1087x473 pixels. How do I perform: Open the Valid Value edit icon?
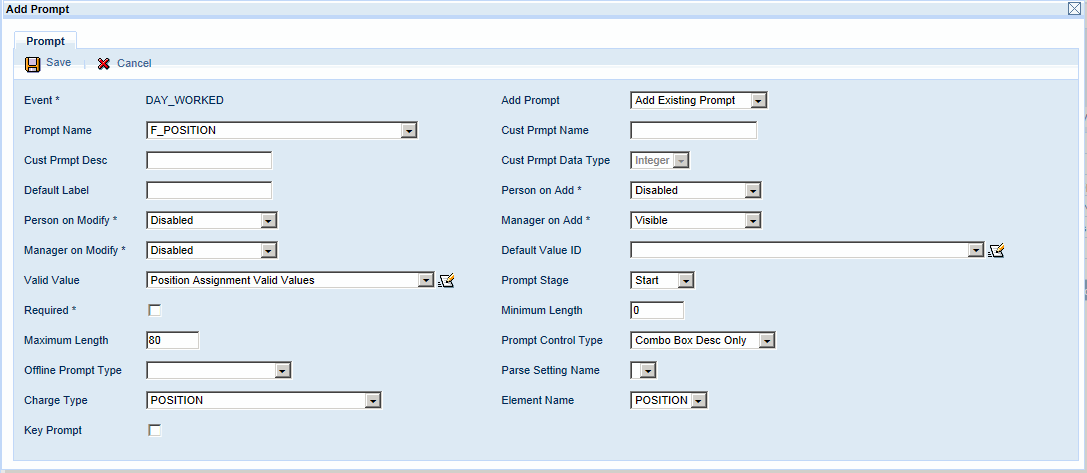pos(446,281)
